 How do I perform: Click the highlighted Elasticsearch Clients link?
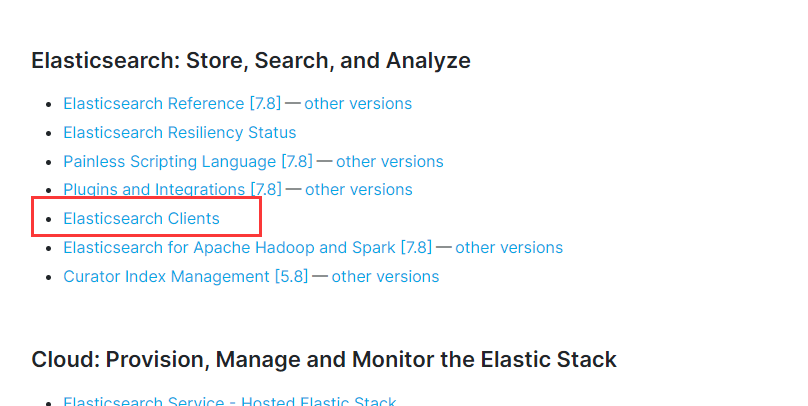pyautogui.click(x=141, y=218)
